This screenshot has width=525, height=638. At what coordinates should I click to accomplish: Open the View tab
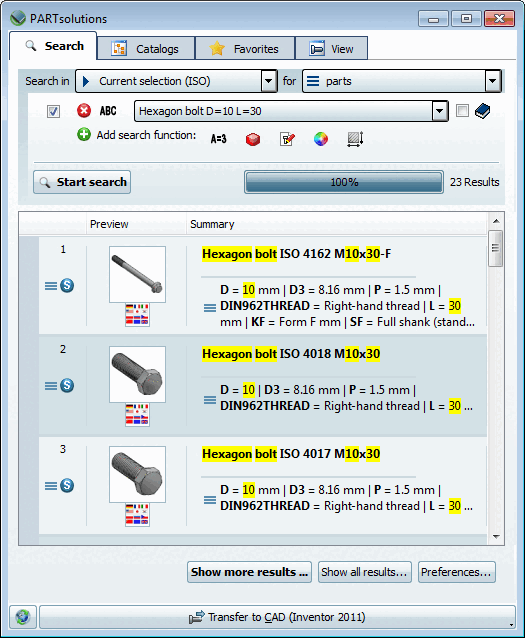(x=331, y=49)
